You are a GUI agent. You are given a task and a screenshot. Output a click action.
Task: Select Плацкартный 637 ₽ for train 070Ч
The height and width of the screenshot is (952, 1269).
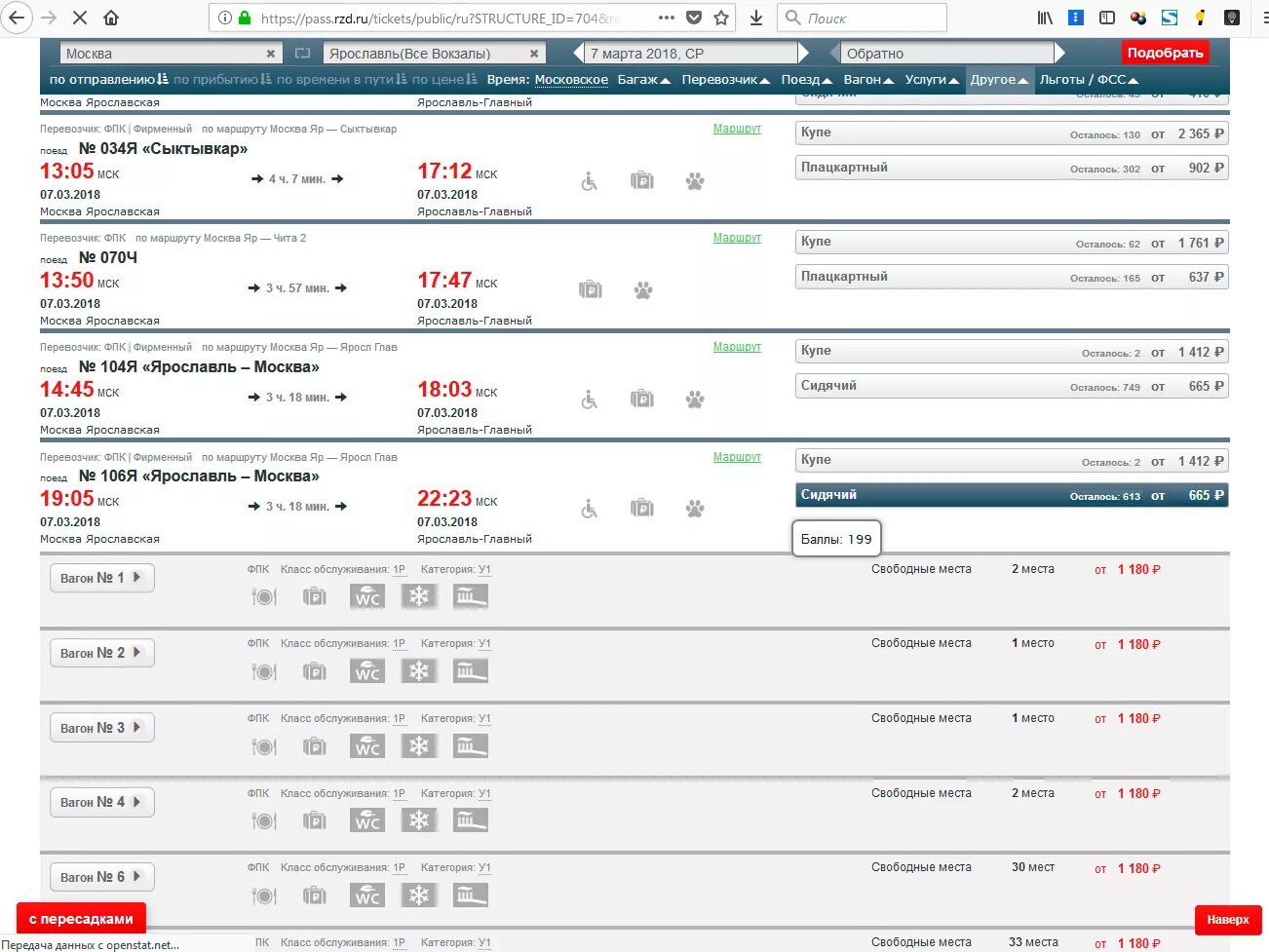1012,277
